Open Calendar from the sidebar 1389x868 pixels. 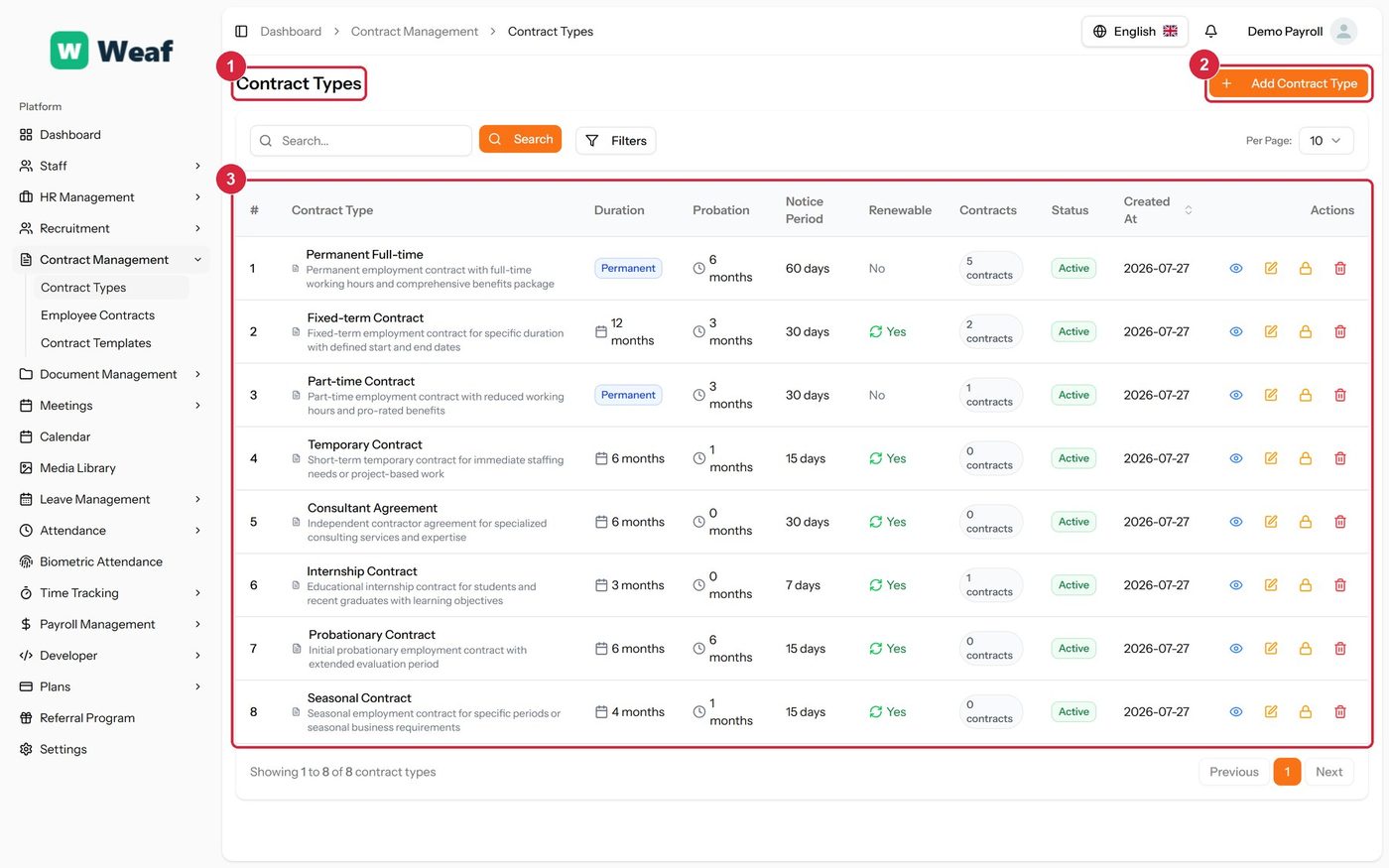pyautogui.click(x=111, y=437)
